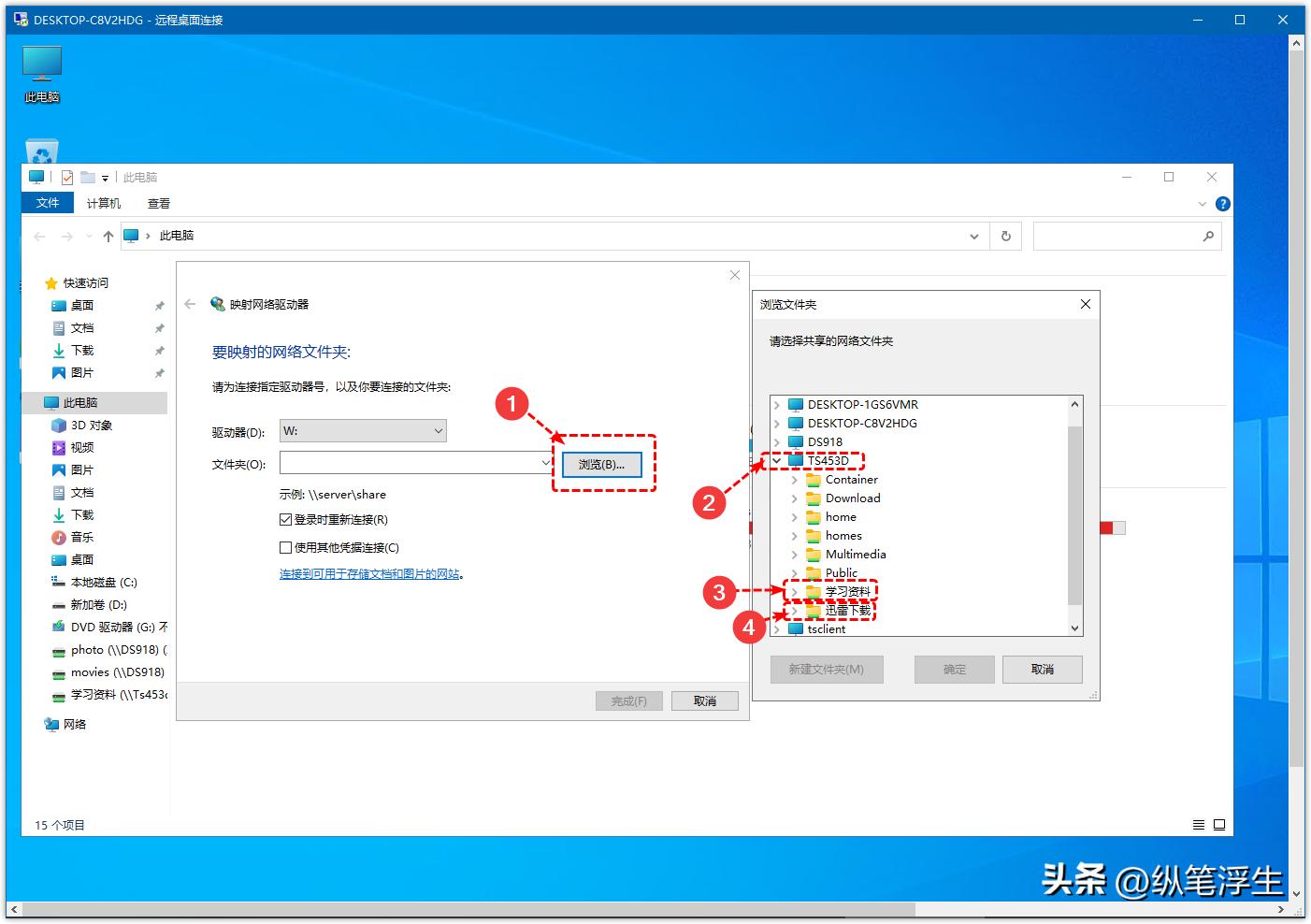Viewport: 1311px width, 924px height.
Task: Open the 连接到可用于存储文档和图片的网站 link
Action: pos(371,573)
